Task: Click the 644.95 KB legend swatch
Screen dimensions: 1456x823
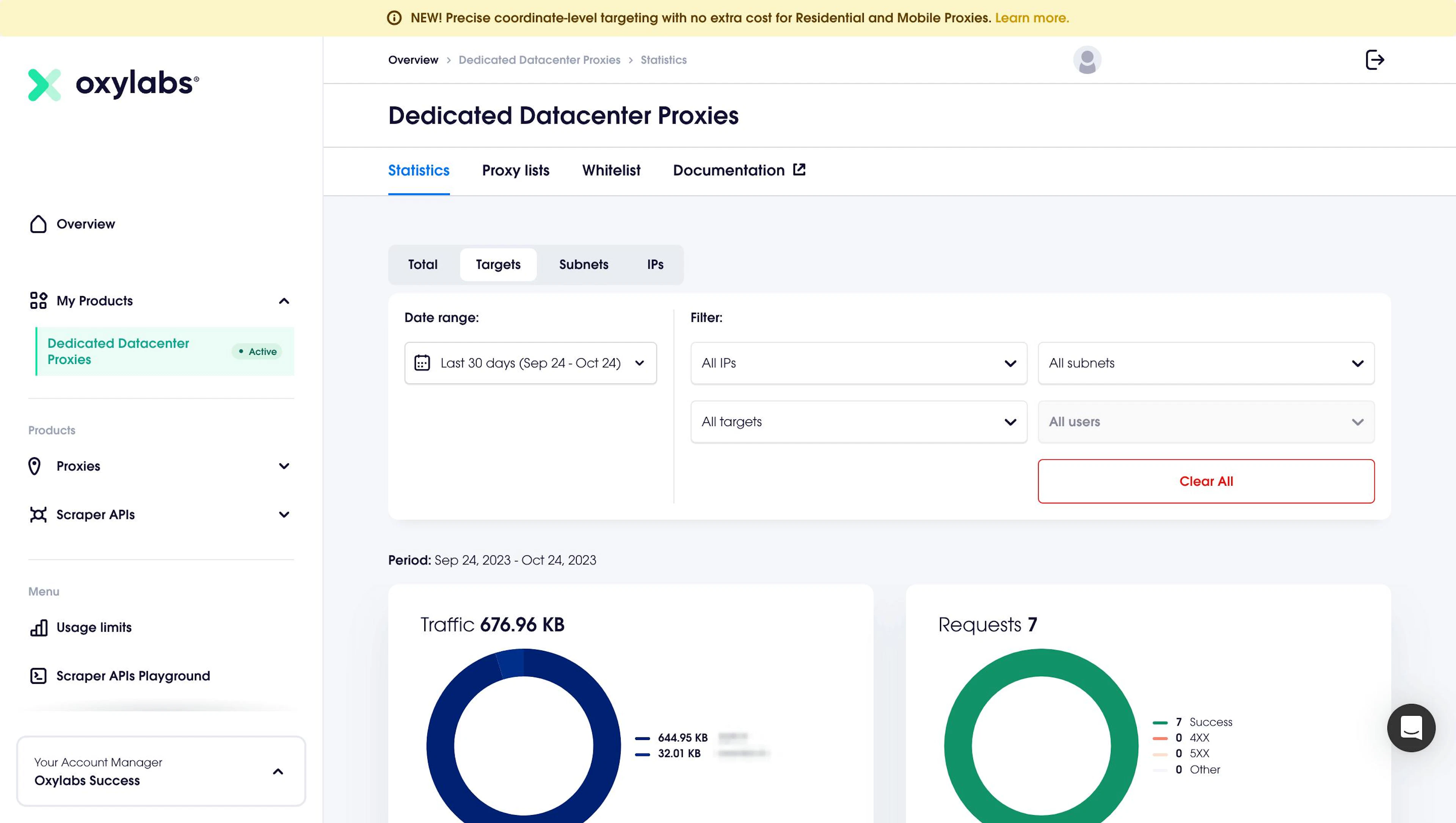Action: pos(642,738)
